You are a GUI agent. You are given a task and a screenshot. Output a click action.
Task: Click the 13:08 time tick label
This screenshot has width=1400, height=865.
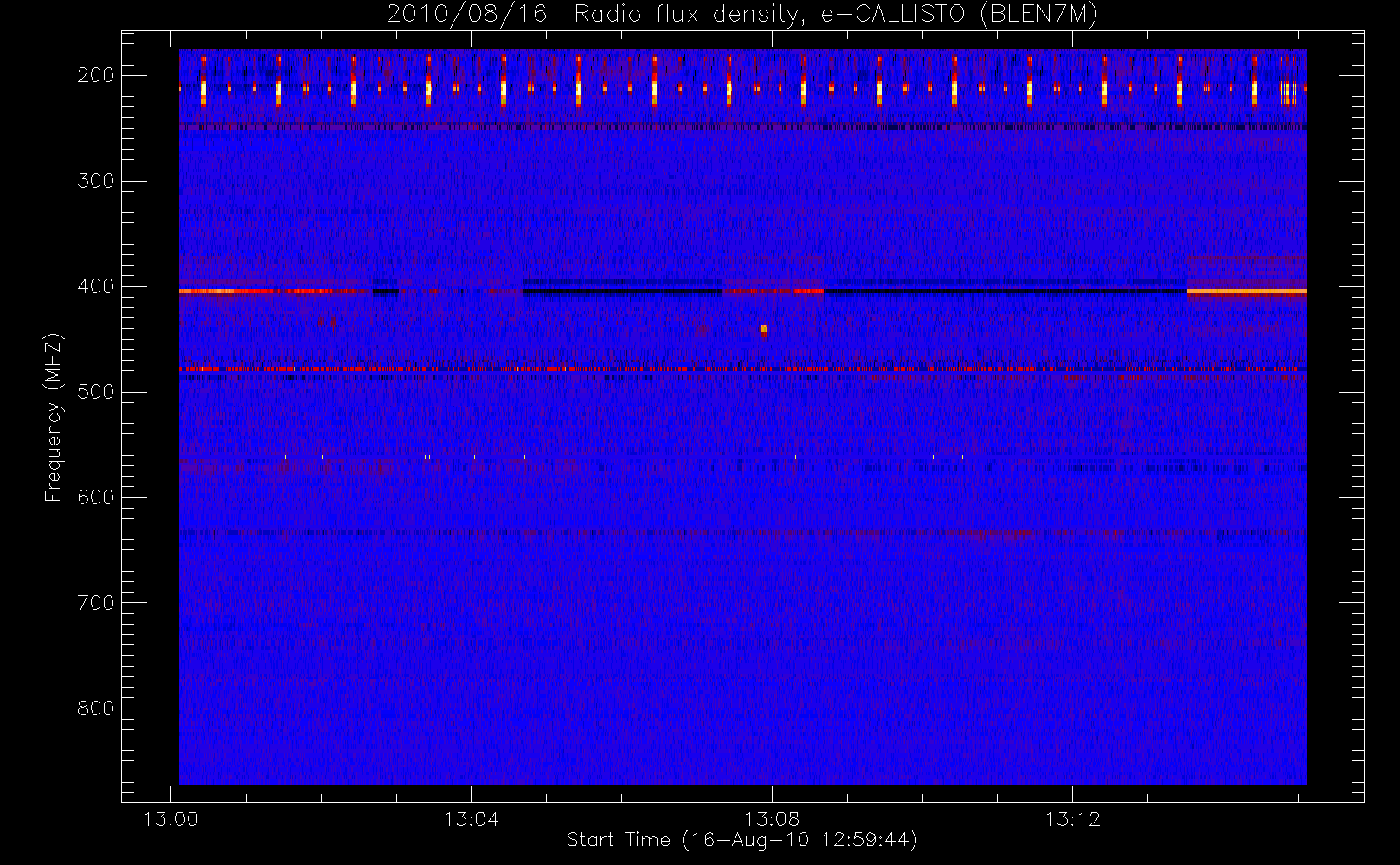pos(772,819)
